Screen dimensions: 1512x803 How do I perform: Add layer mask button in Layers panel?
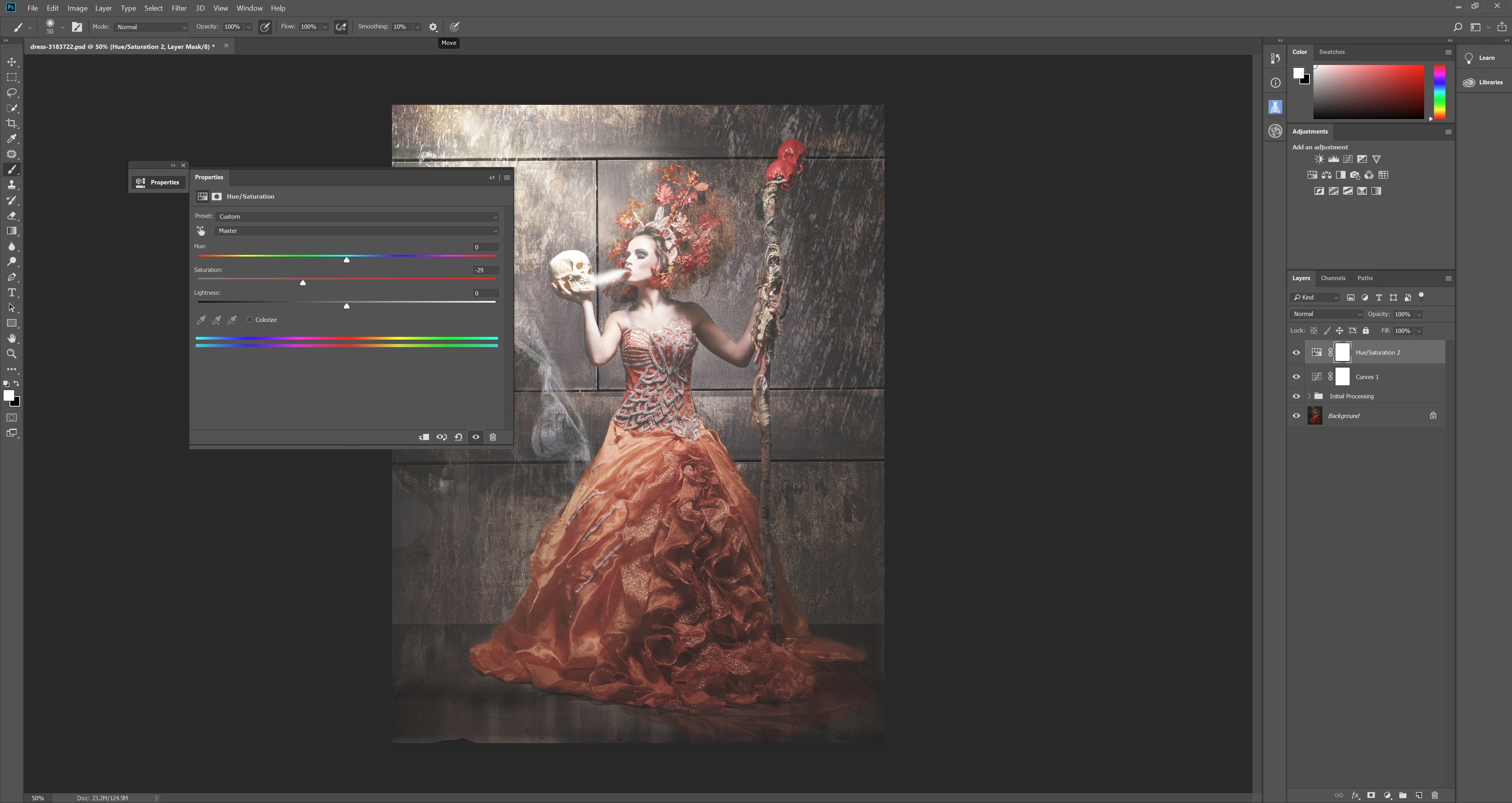tap(1371, 796)
